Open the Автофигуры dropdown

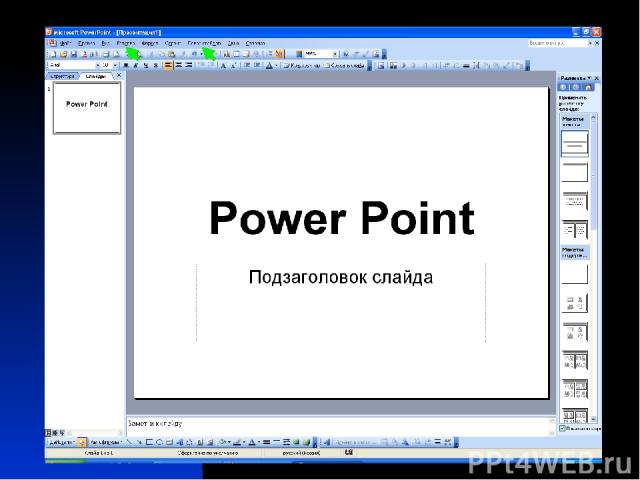coord(106,442)
